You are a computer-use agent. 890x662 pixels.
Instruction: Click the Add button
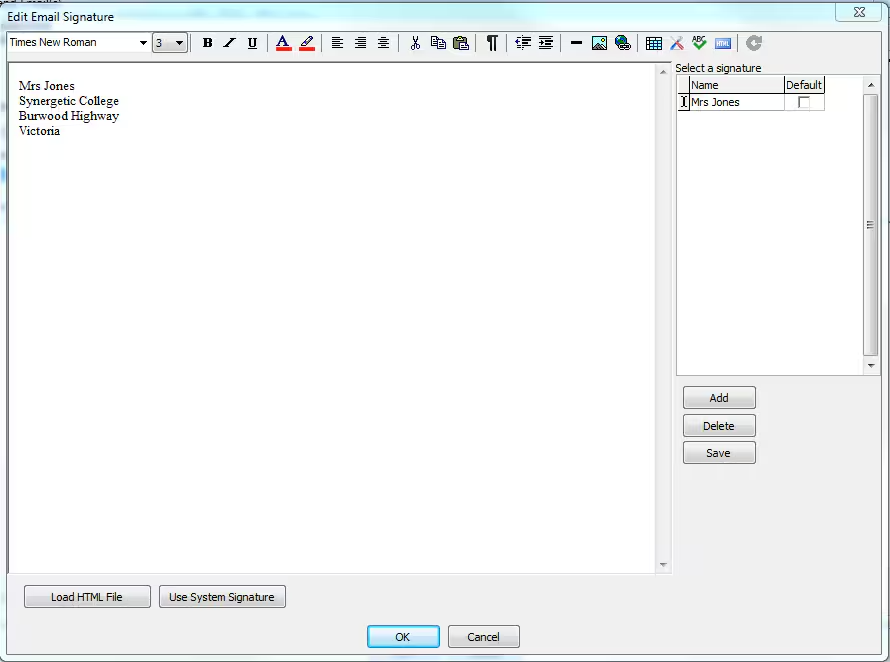(x=719, y=398)
